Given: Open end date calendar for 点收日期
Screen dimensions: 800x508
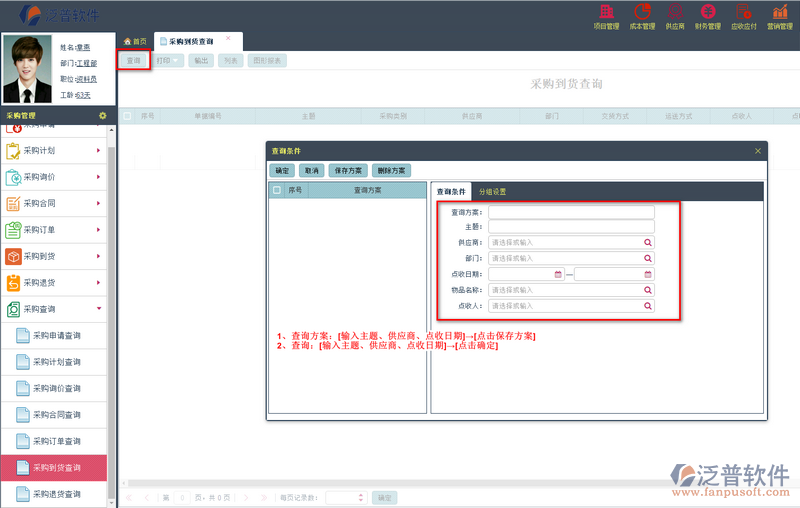Looking at the screenshot, I should tap(647, 274).
